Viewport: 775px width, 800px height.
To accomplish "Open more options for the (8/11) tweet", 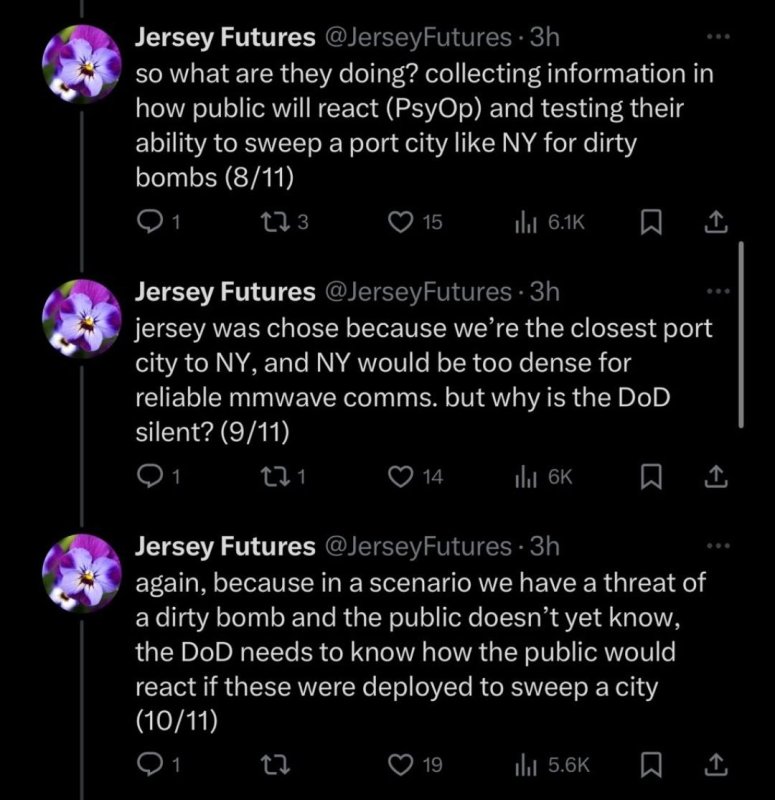I will pyautogui.click(x=717, y=38).
